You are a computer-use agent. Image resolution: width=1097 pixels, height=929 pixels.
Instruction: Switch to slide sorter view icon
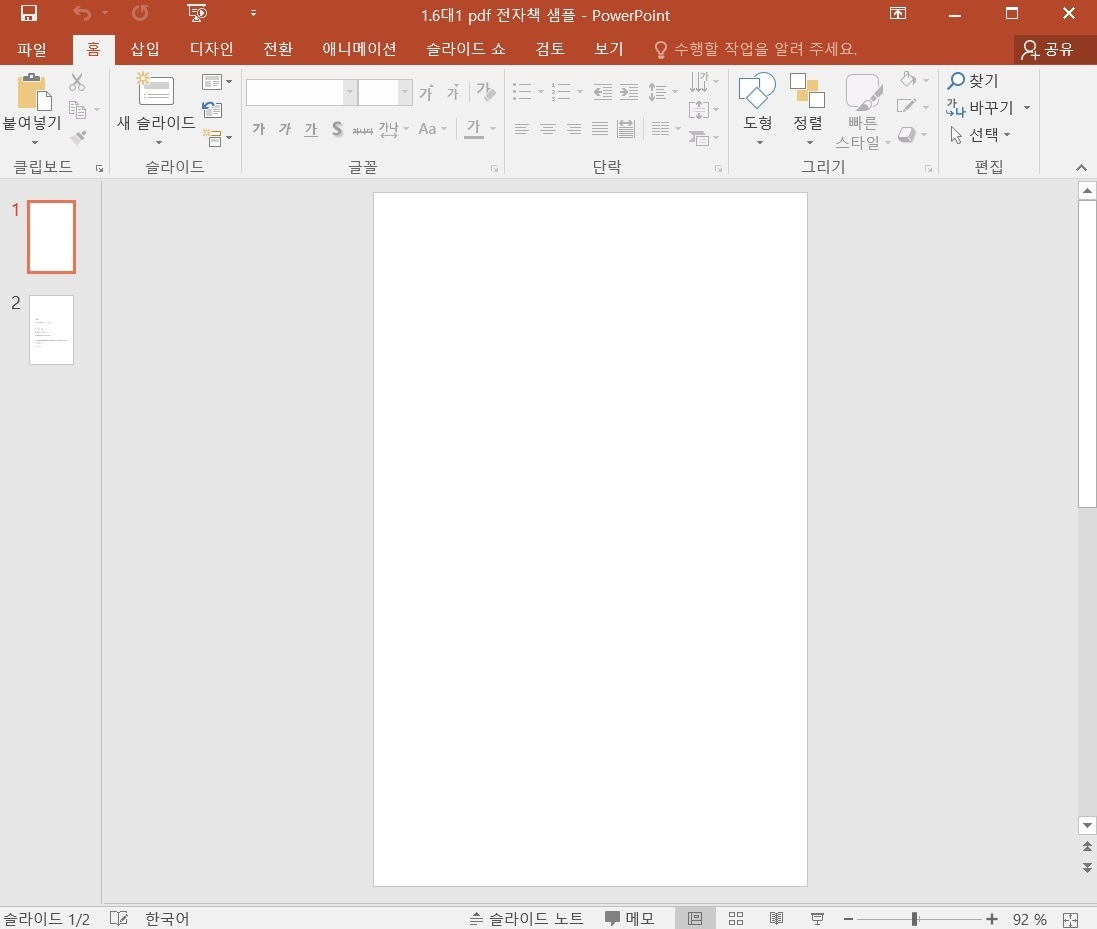tap(736, 919)
